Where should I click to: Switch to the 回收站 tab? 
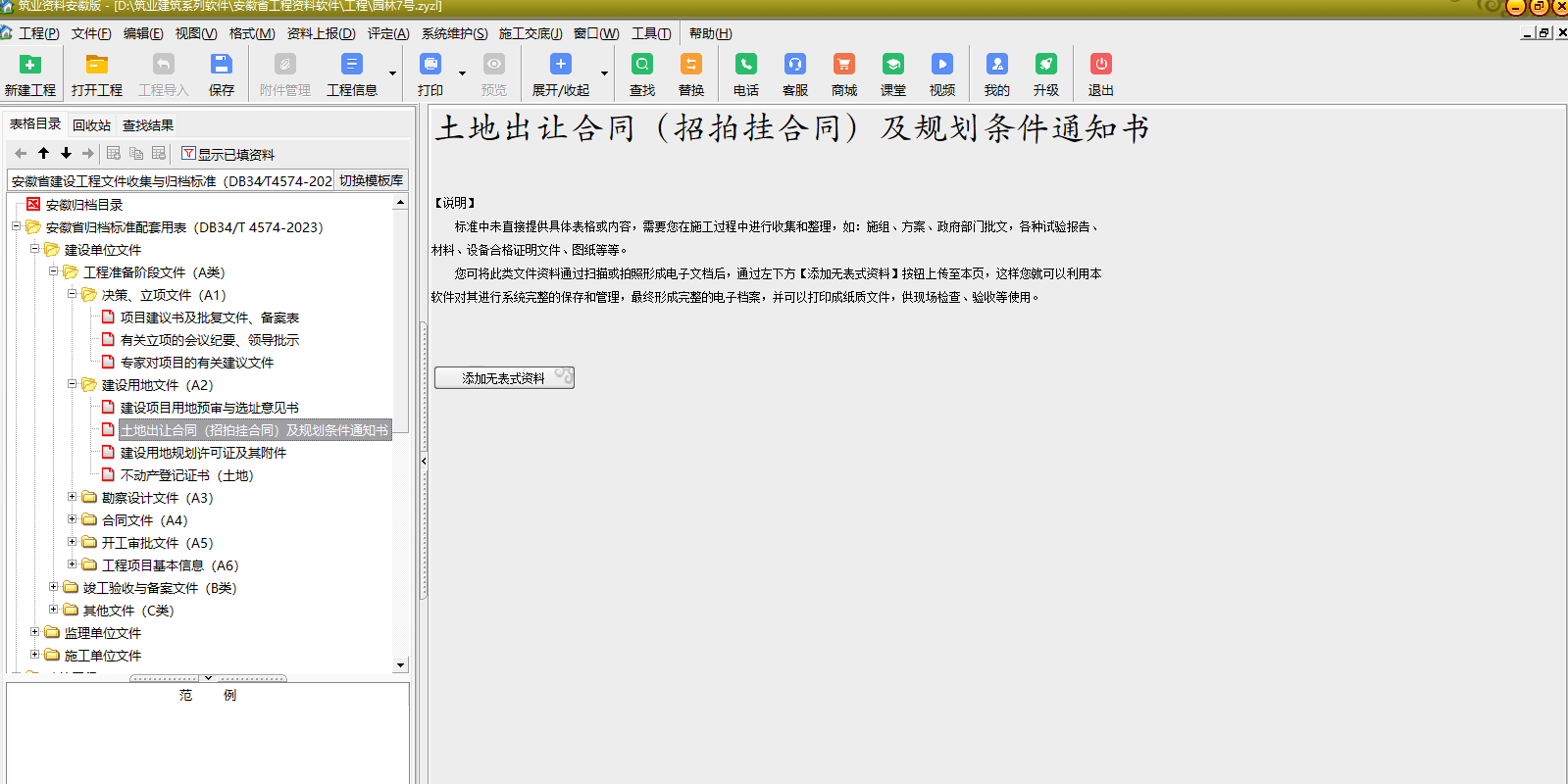(x=91, y=125)
